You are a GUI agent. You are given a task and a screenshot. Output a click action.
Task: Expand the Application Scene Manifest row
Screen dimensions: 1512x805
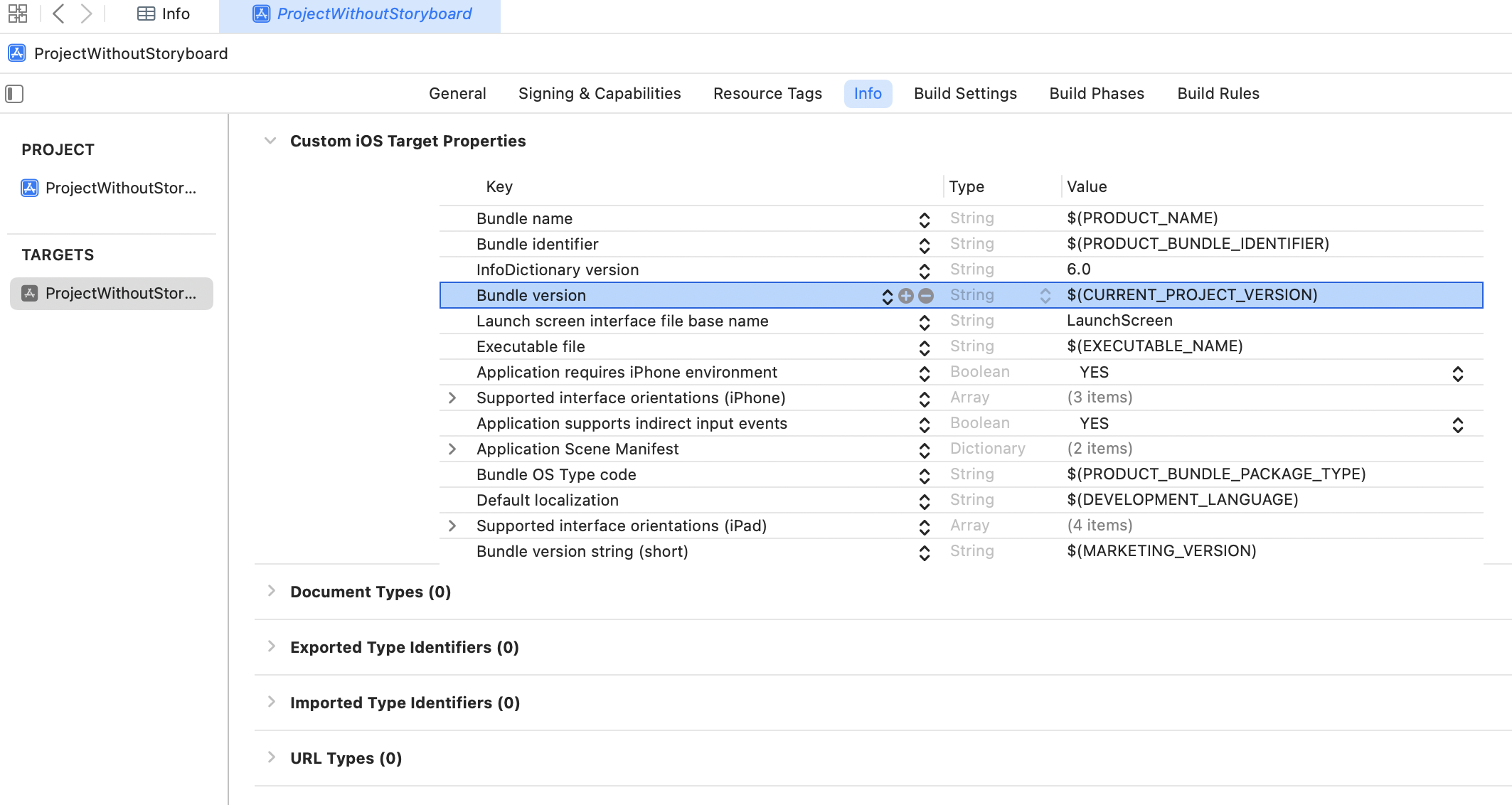(x=452, y=449)
